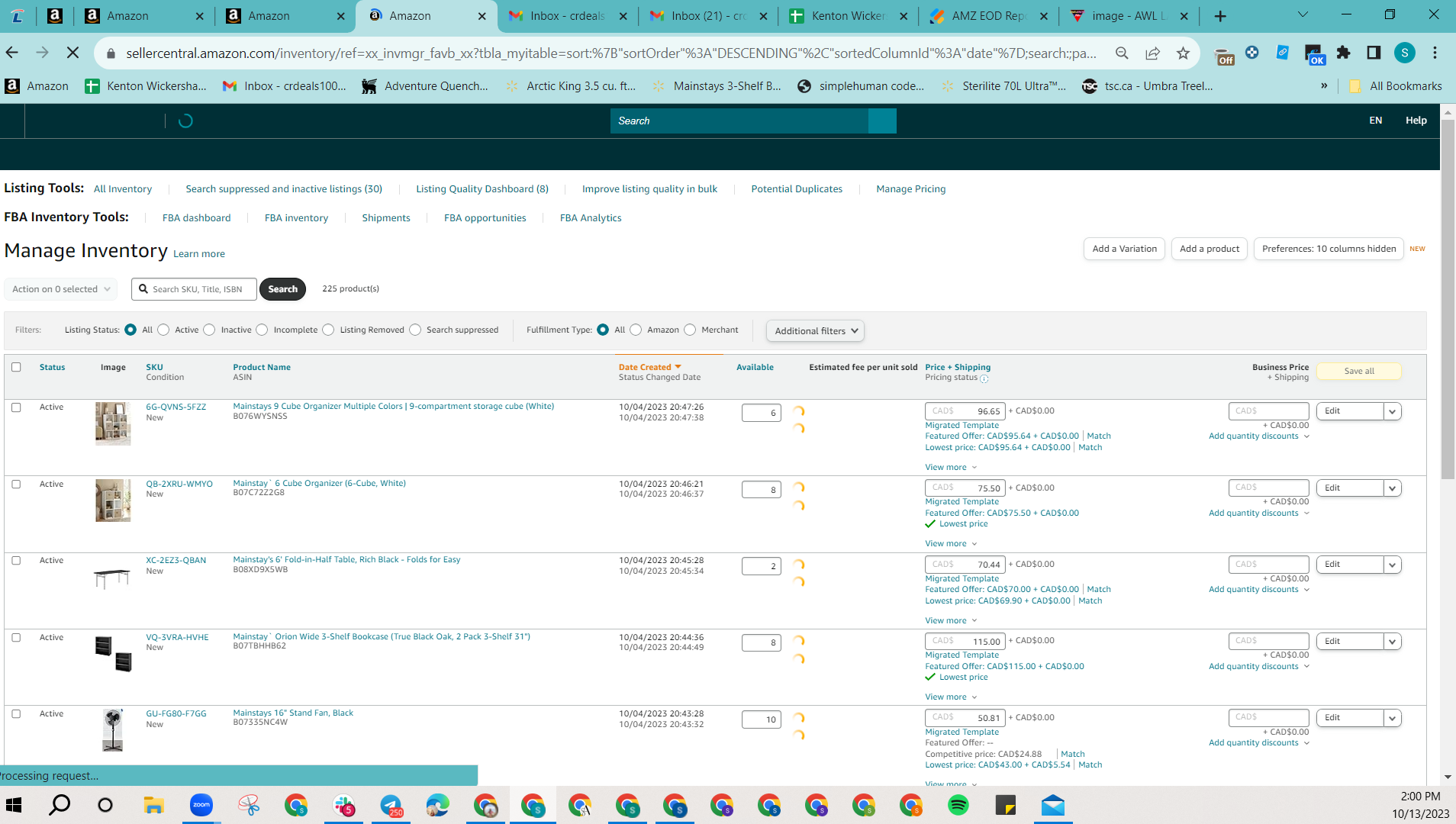Click the price field showing 96.65
Viewport: 1456px width, 824px height.
(x=965, y=411)
